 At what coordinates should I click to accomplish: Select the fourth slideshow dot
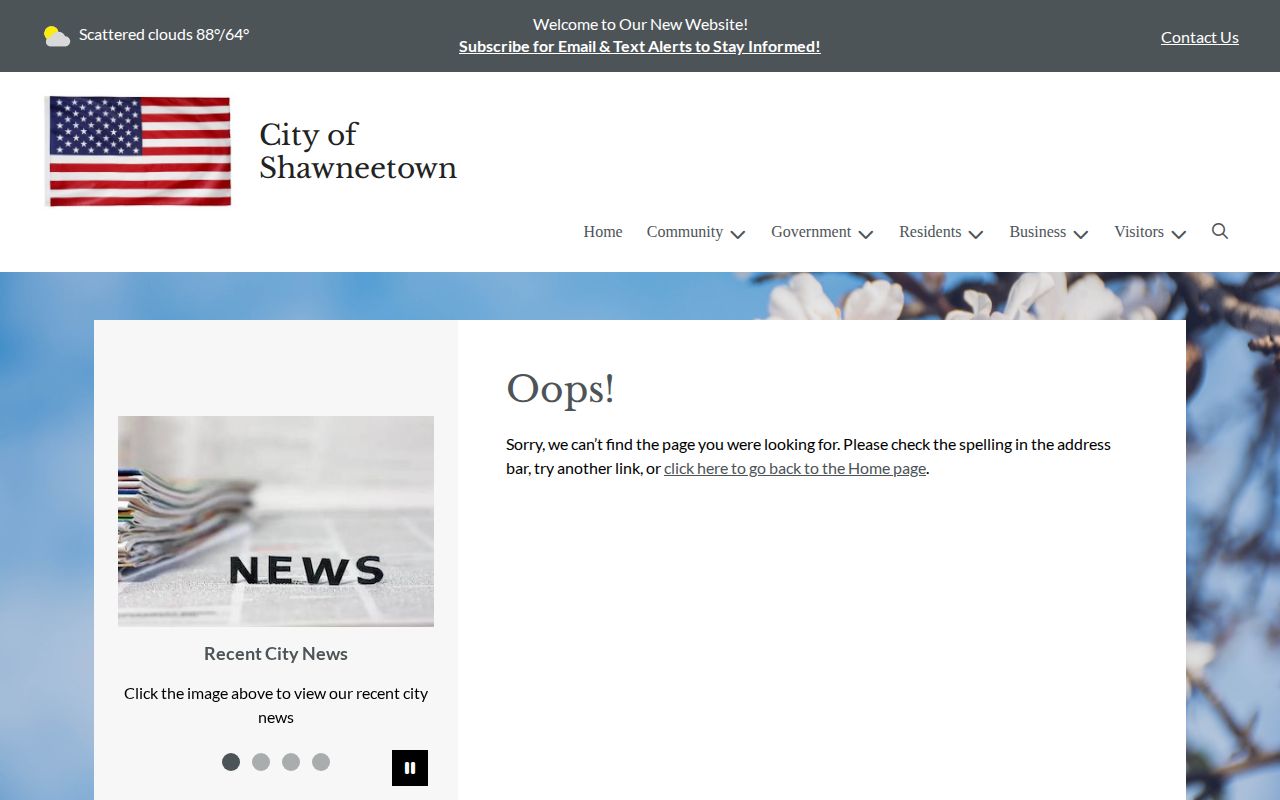[321, 762]
